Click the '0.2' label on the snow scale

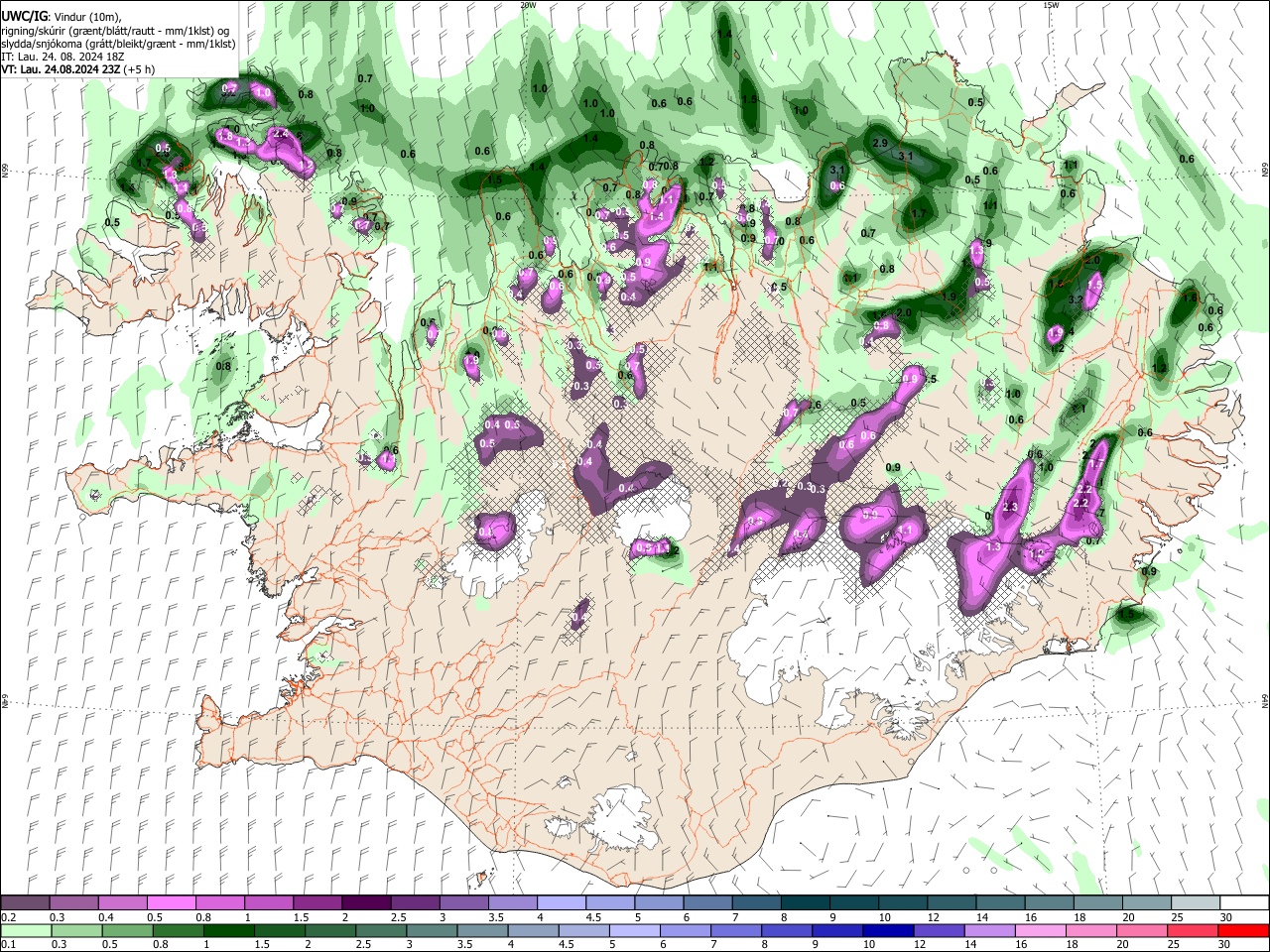coord(7,917)
